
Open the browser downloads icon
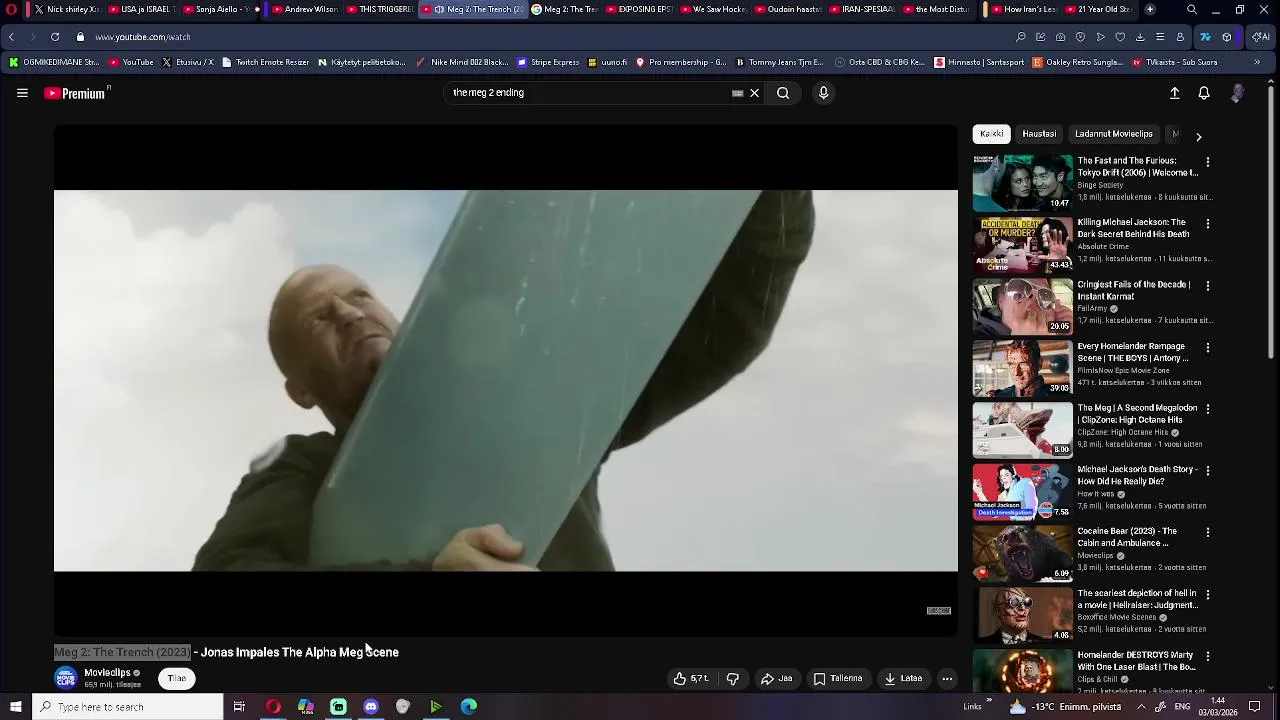[x=1140, y=37]
